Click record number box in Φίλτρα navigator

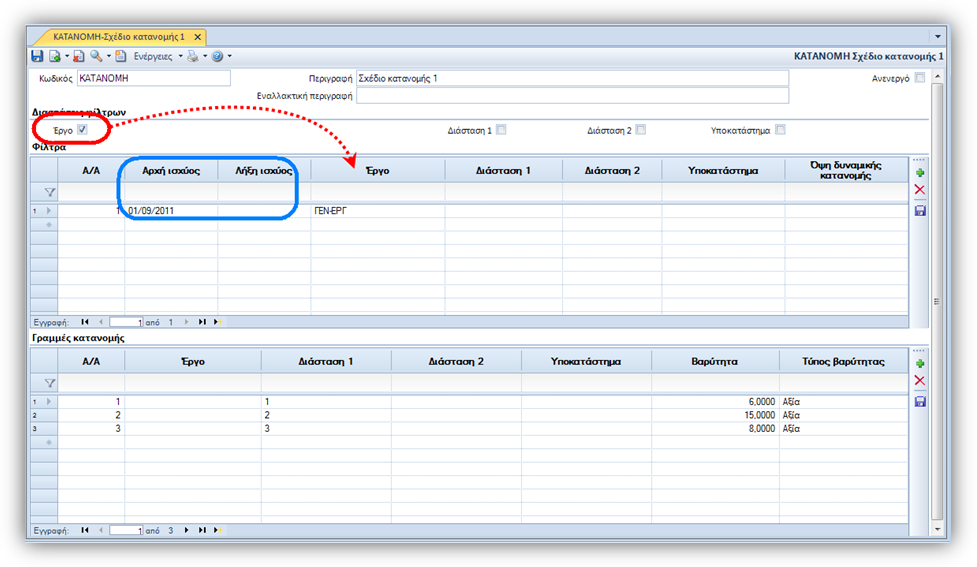(126, 322)
